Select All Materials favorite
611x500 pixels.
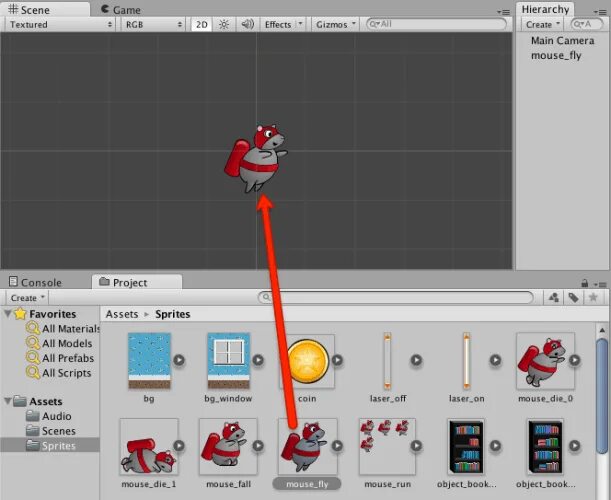(62, 329)
